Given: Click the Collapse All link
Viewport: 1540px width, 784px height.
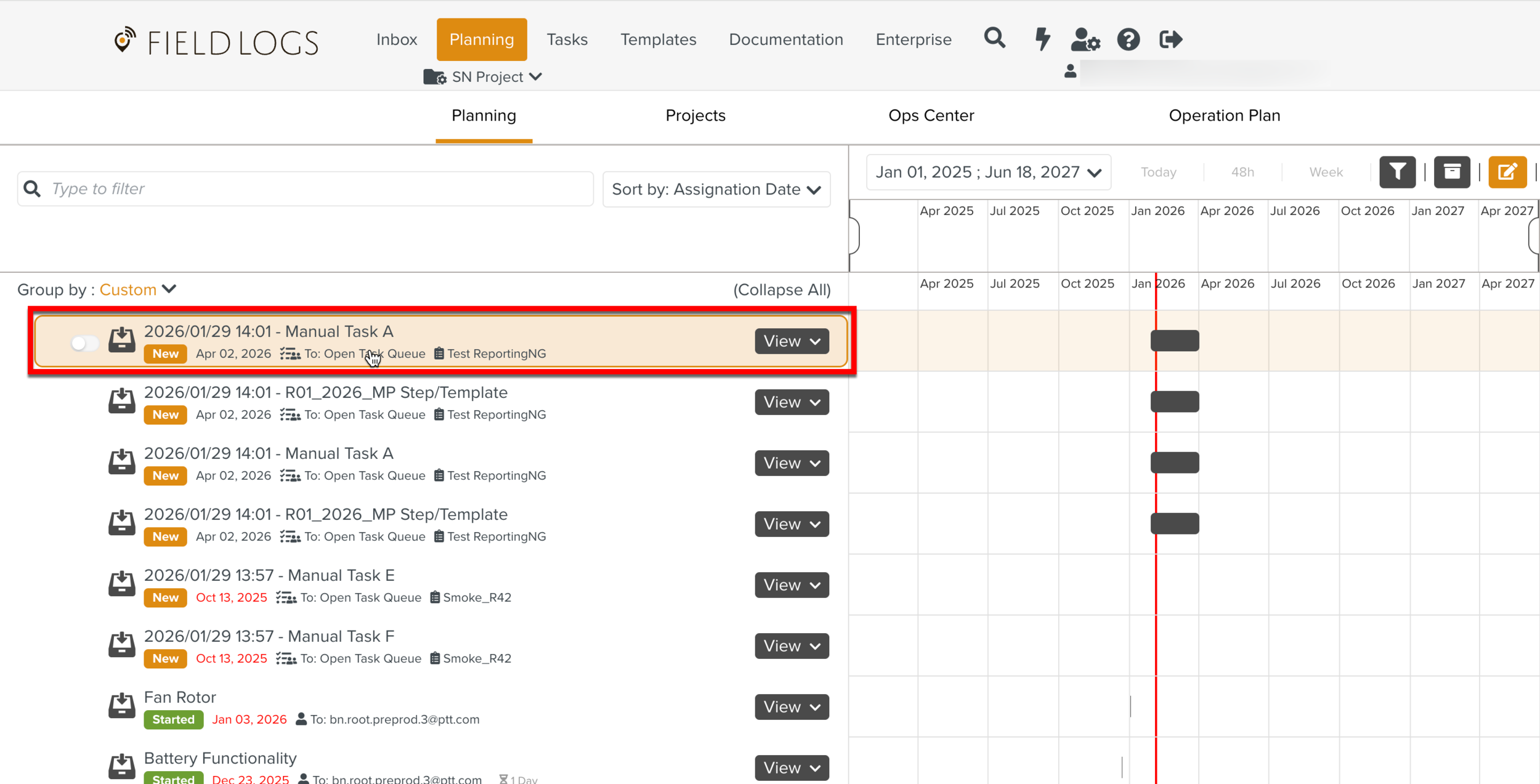Looking at the screenshot, I should (781, 290).
